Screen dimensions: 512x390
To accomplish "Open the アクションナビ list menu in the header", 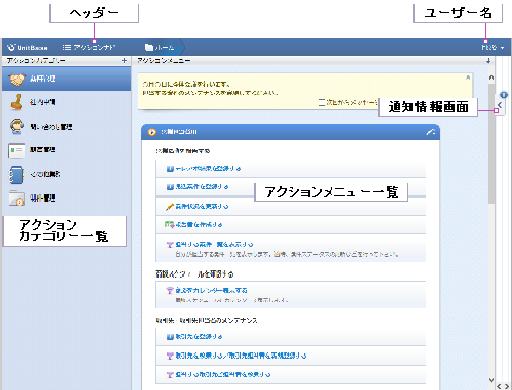I will point(89,47).
